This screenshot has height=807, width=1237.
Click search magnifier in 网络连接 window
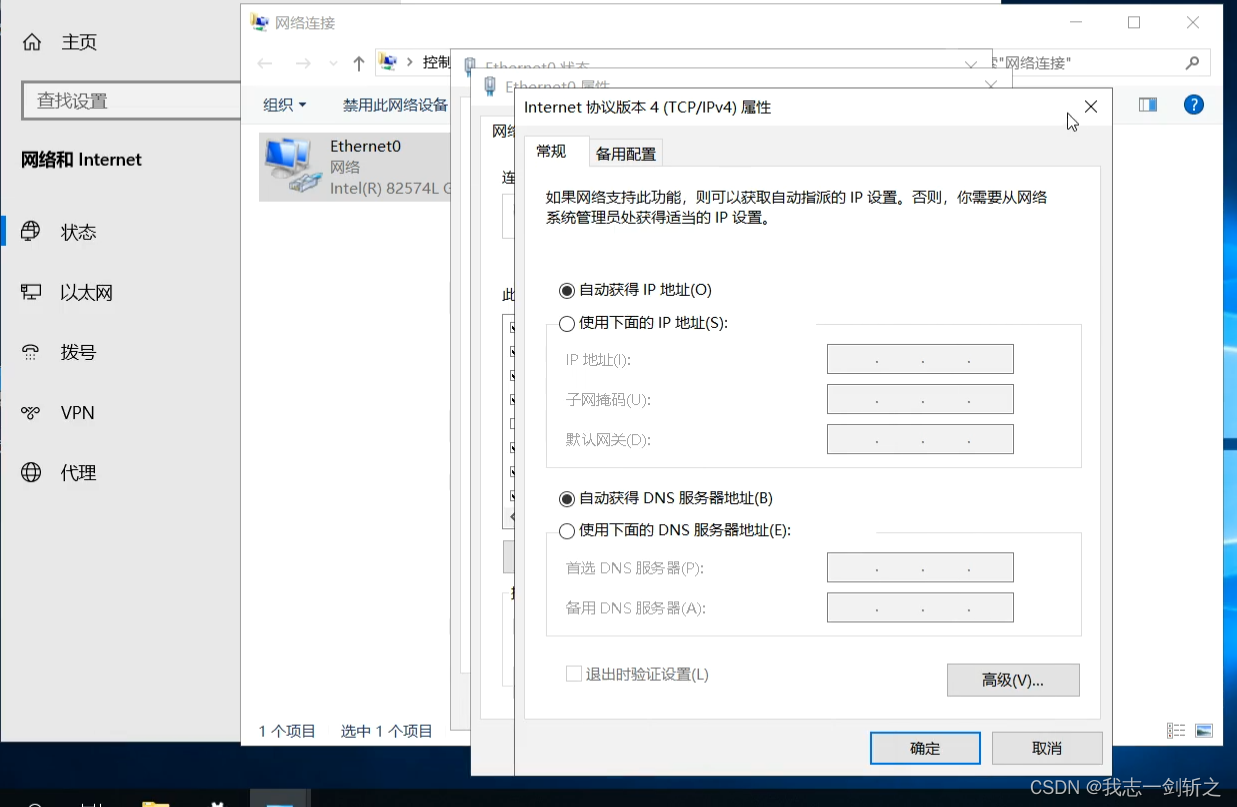click(1192, 63)
